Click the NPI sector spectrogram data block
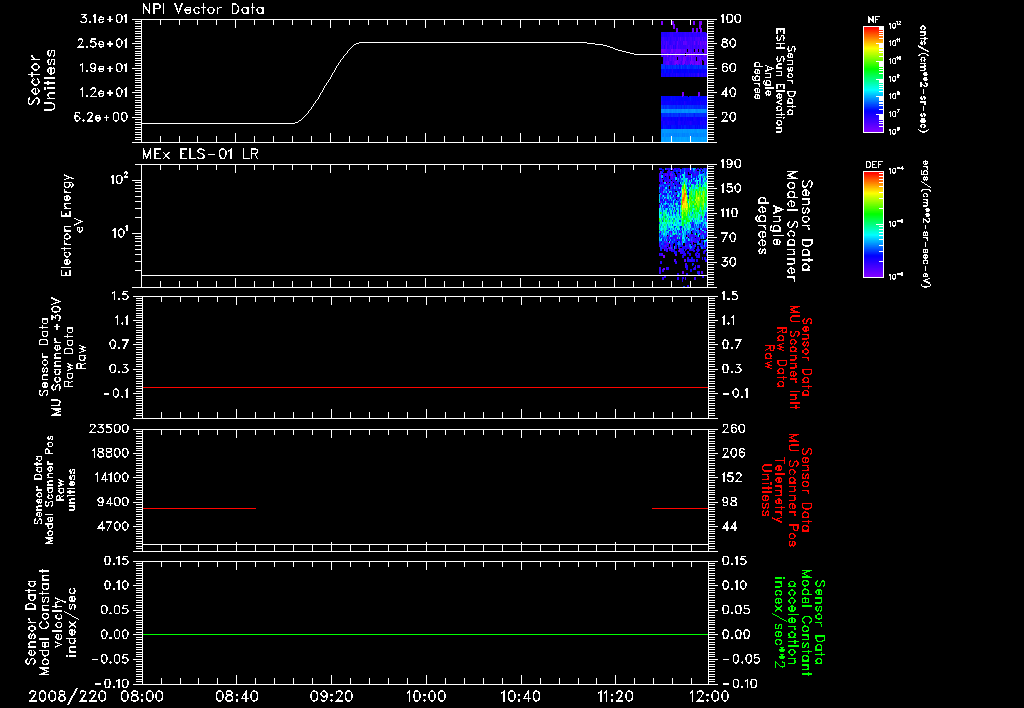This screenshot has width=1024, height=708. pos(684,82)
